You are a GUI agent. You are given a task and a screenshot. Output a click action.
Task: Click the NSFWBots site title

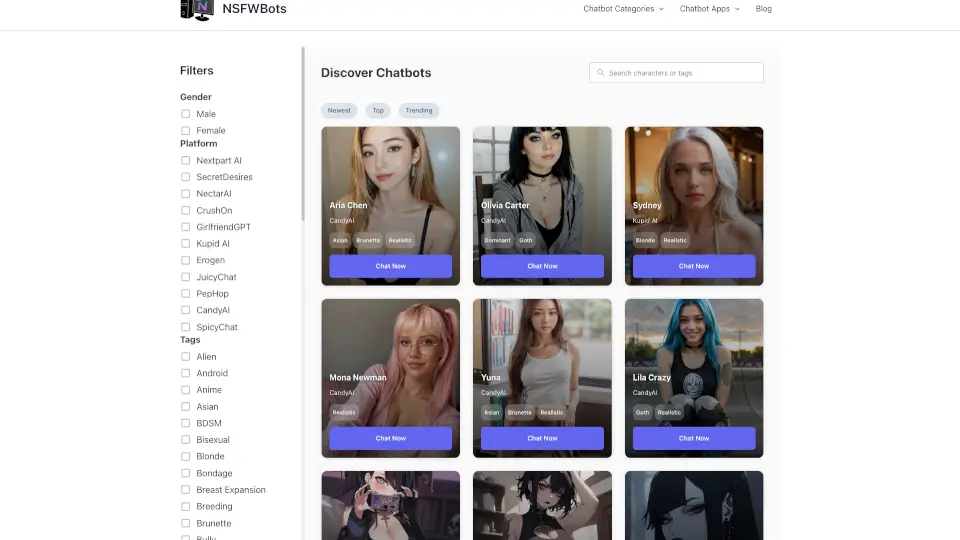tap(254, 9)
